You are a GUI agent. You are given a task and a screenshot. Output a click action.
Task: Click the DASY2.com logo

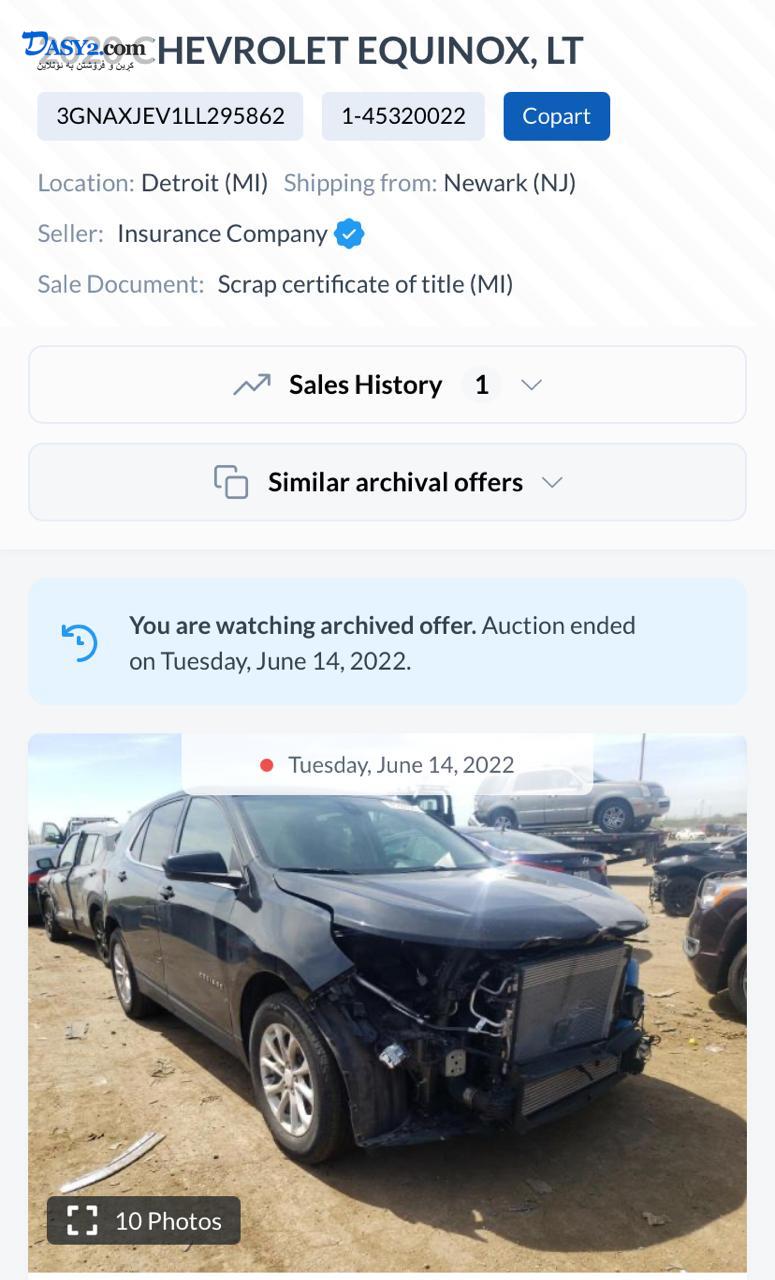[84, 48]
